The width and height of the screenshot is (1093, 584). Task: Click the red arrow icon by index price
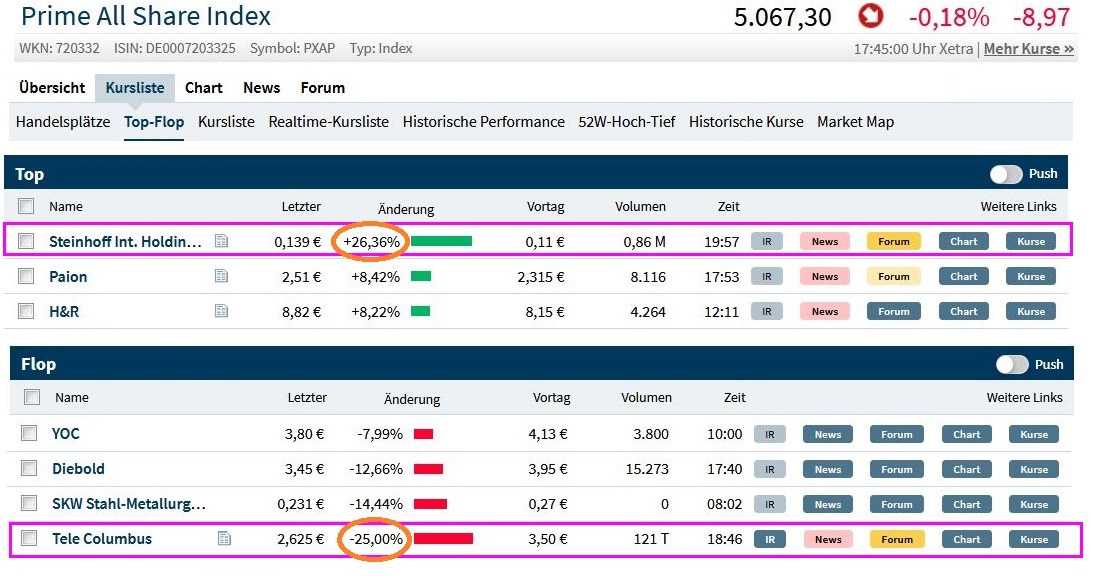point(871,17)
